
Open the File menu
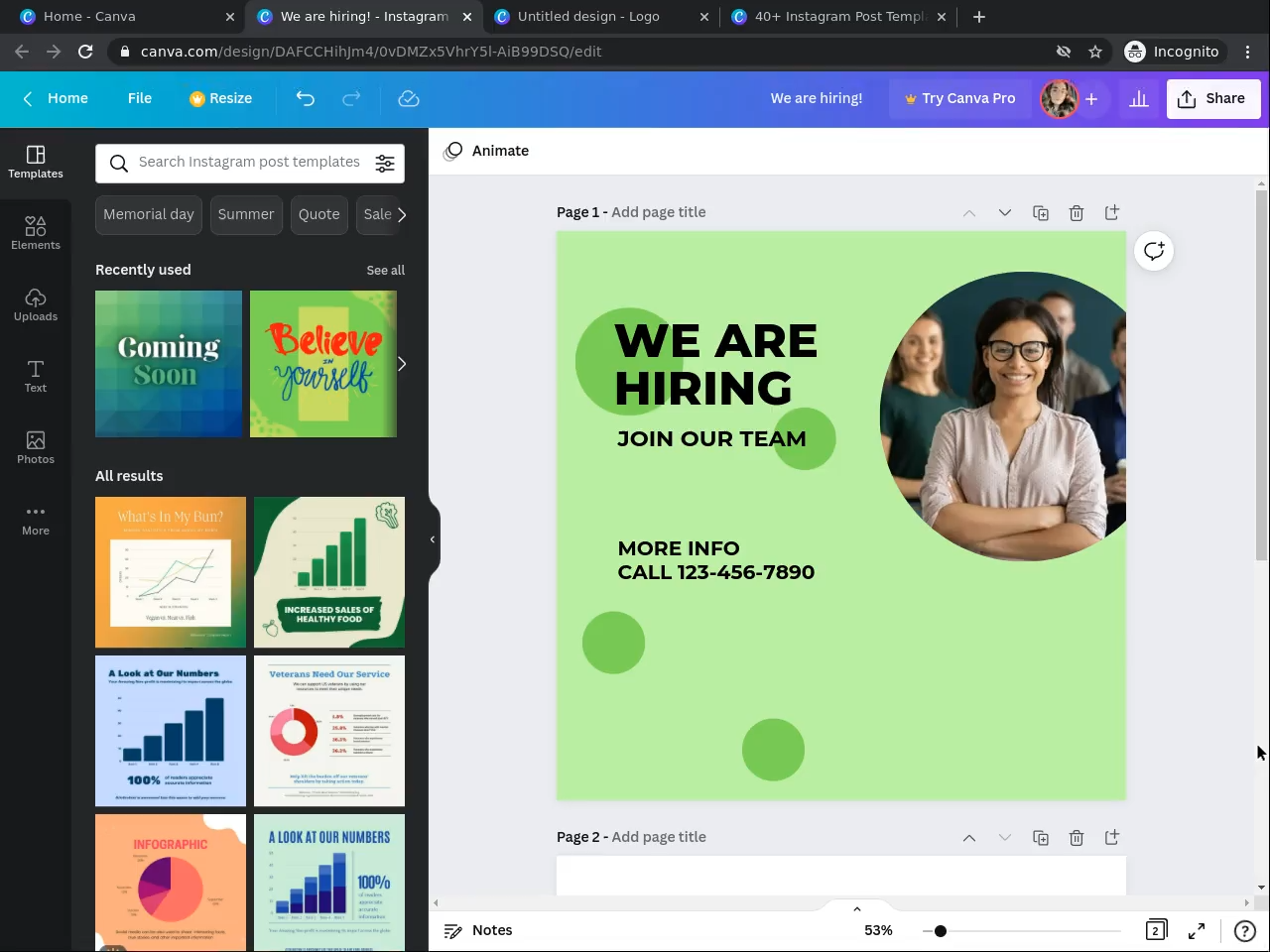[140, 98]
